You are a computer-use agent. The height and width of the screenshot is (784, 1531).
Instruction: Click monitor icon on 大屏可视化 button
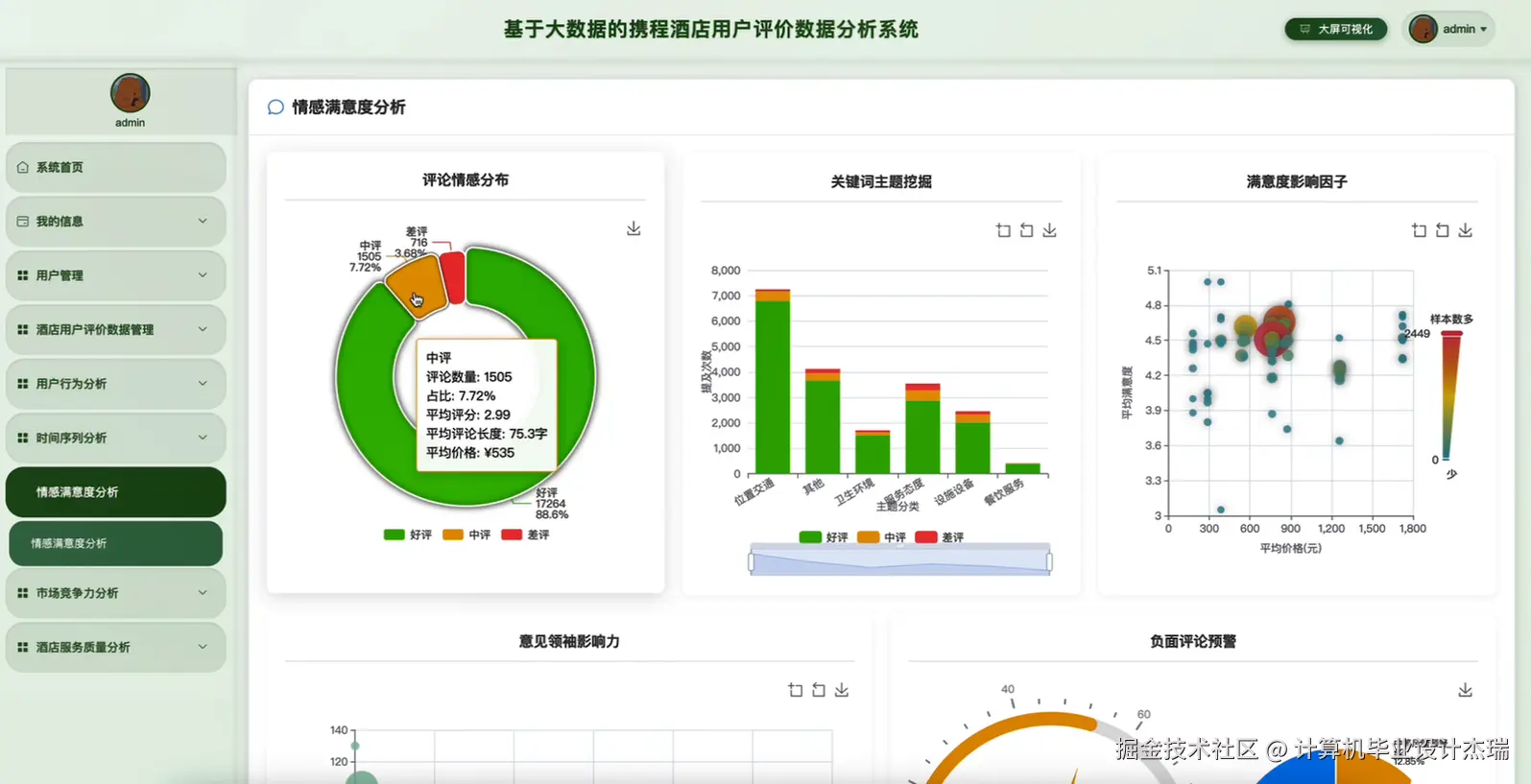point(1304,29)
